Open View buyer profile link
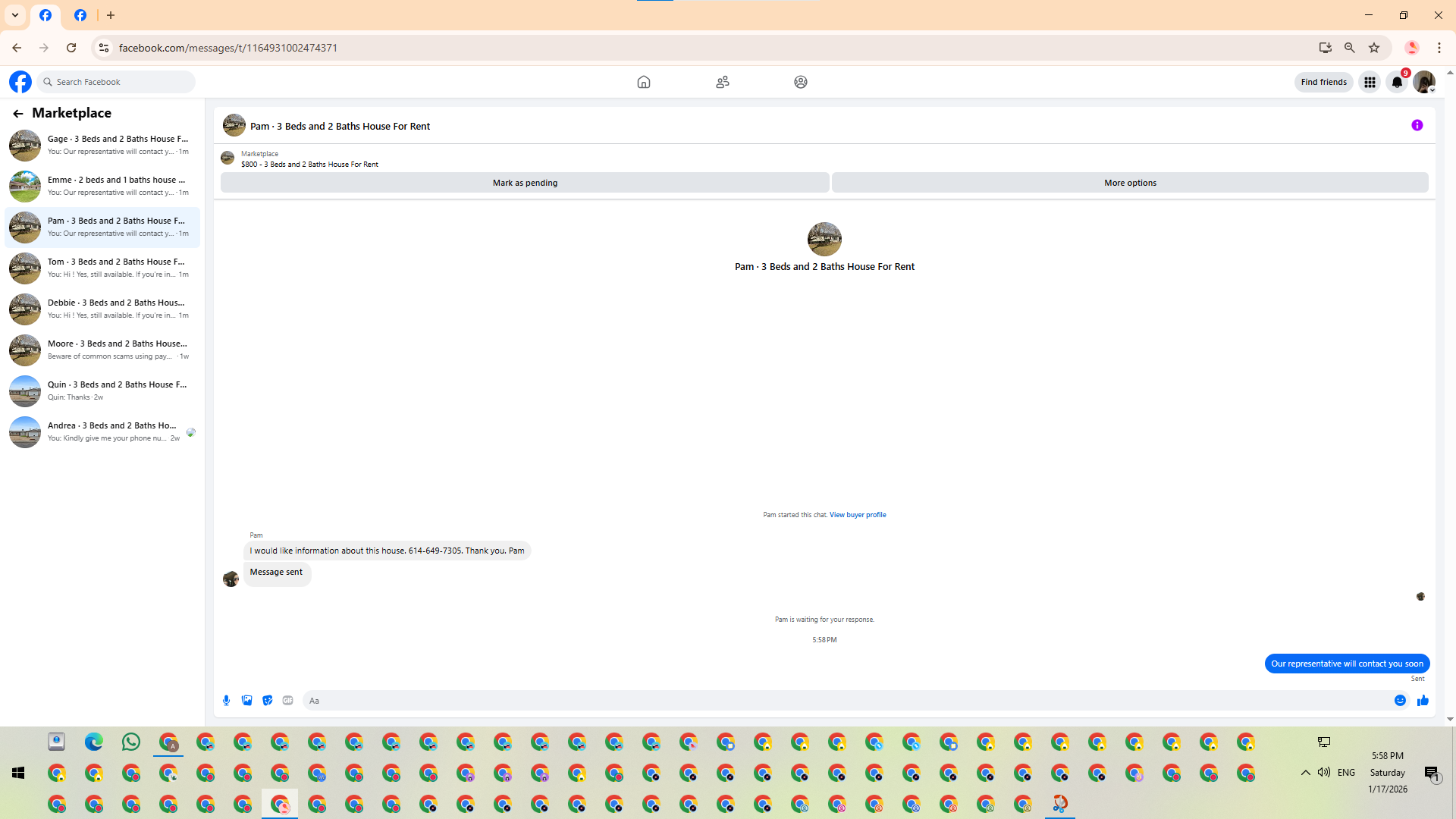The height and width of the screenshot is (819, 1456). [857, 515]
